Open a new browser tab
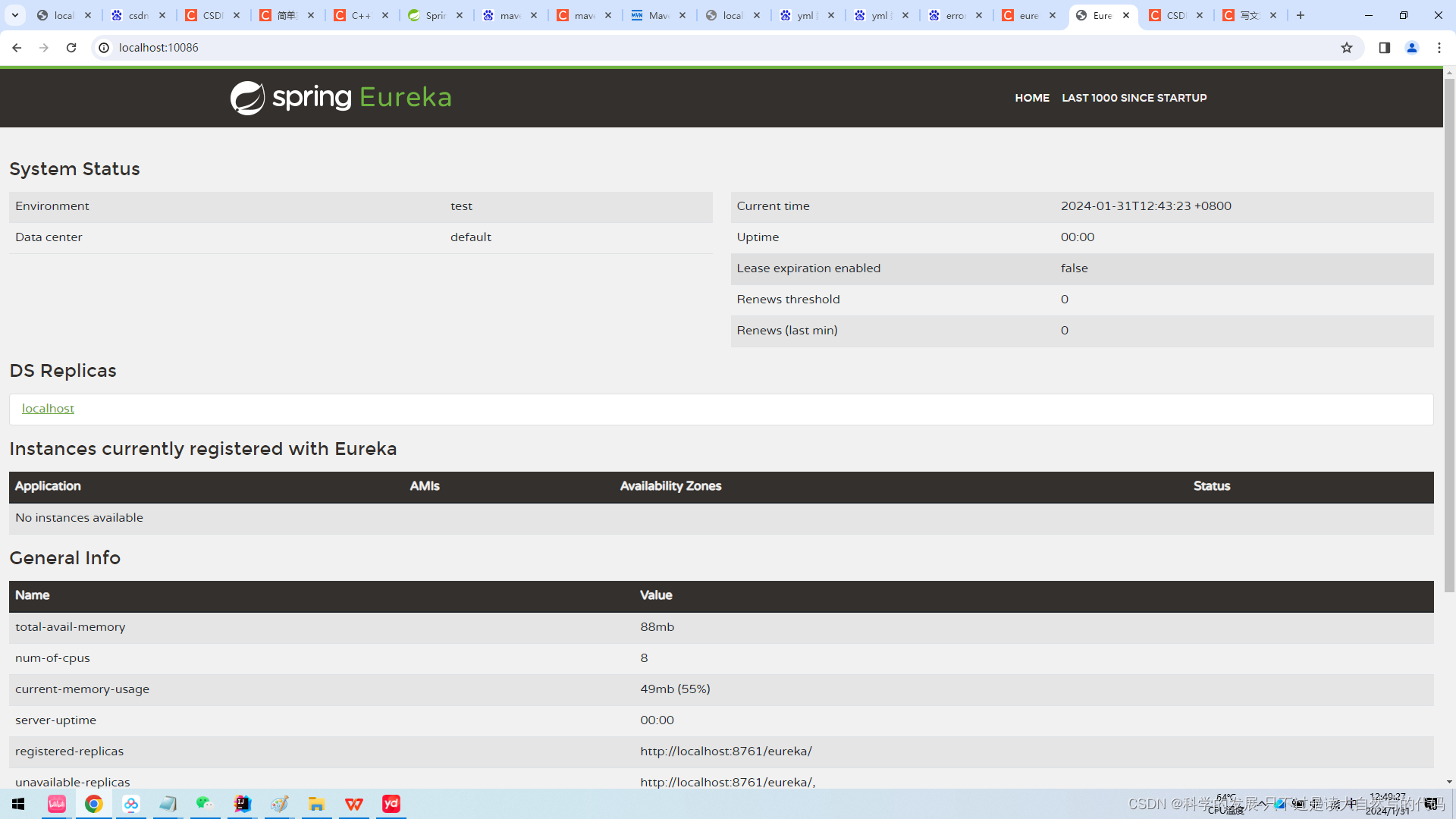 point(1301,15)
